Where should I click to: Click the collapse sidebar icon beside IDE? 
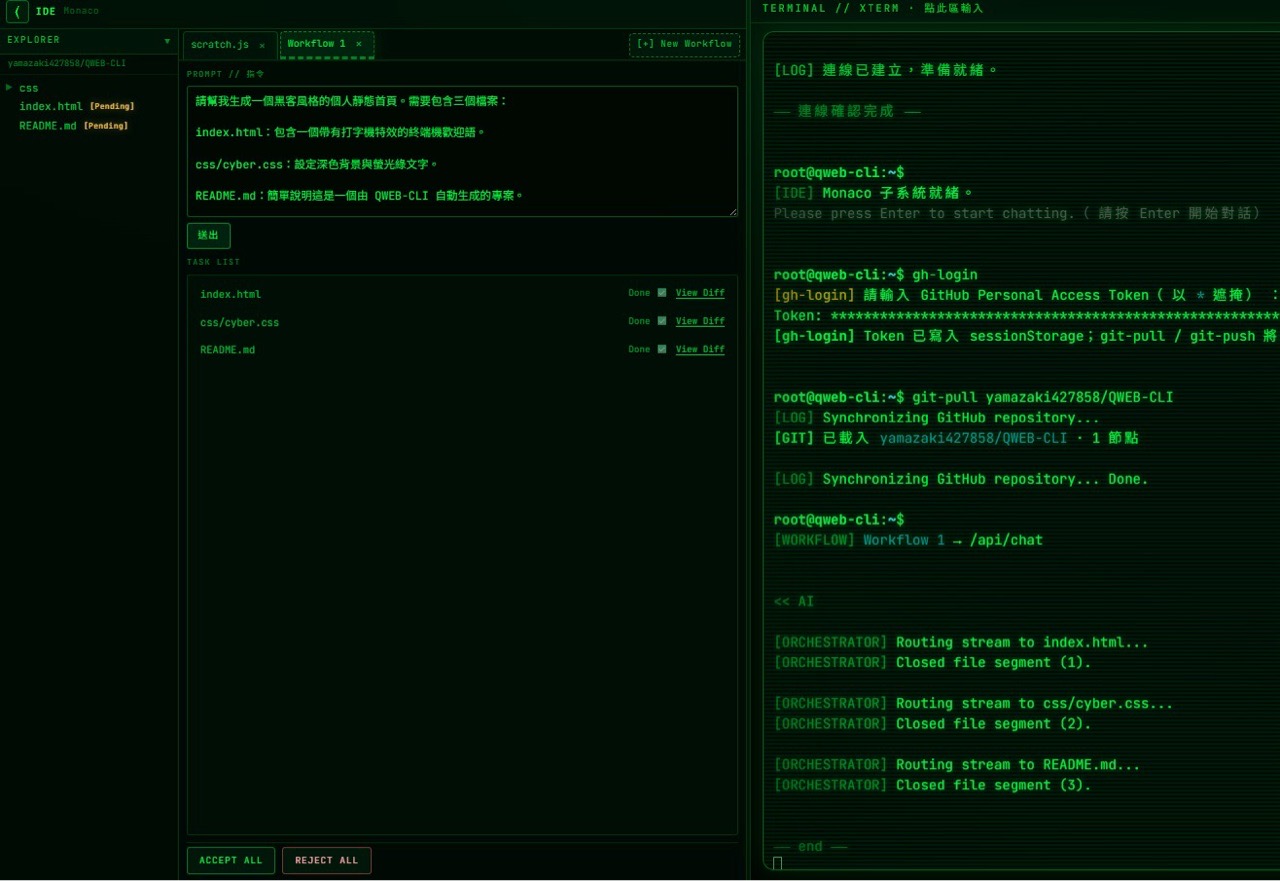point(17,11)
